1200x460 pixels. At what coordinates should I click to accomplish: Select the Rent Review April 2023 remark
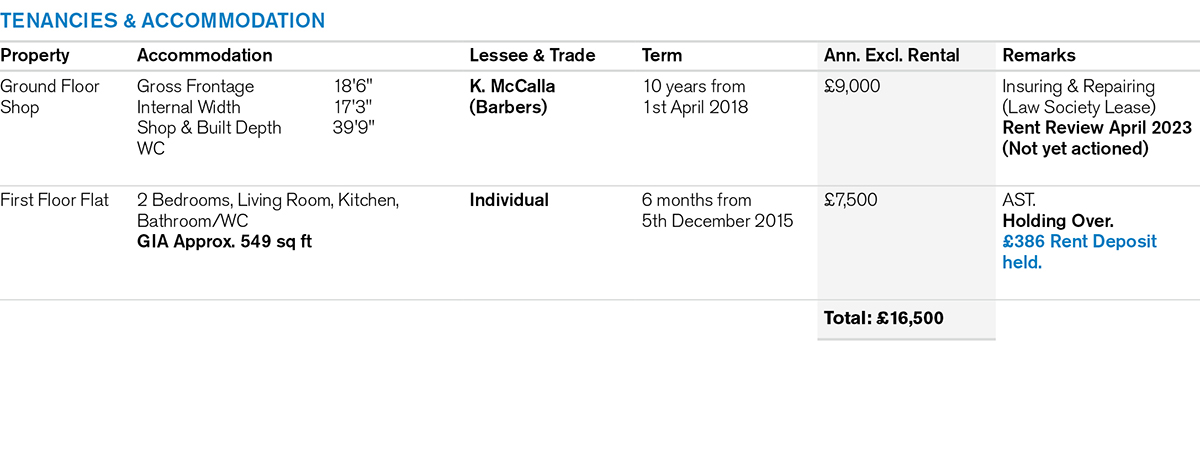(x=1097, y=128)
